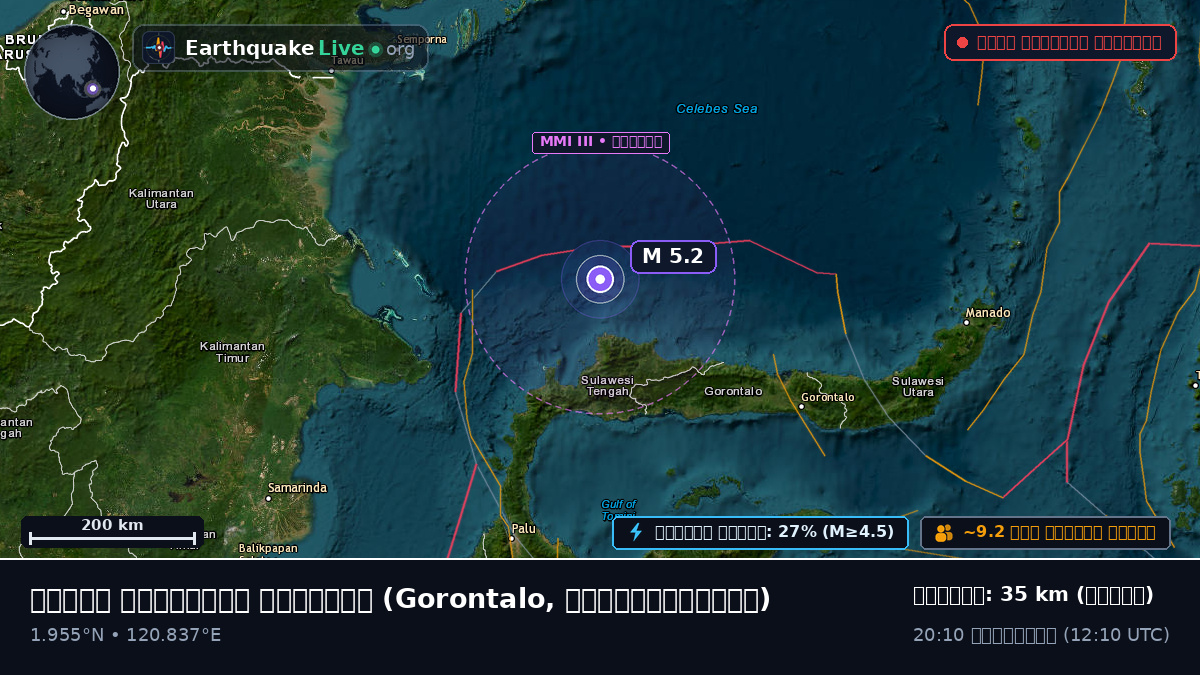Click the globe minimap thumbnail

tap(72, 72)
